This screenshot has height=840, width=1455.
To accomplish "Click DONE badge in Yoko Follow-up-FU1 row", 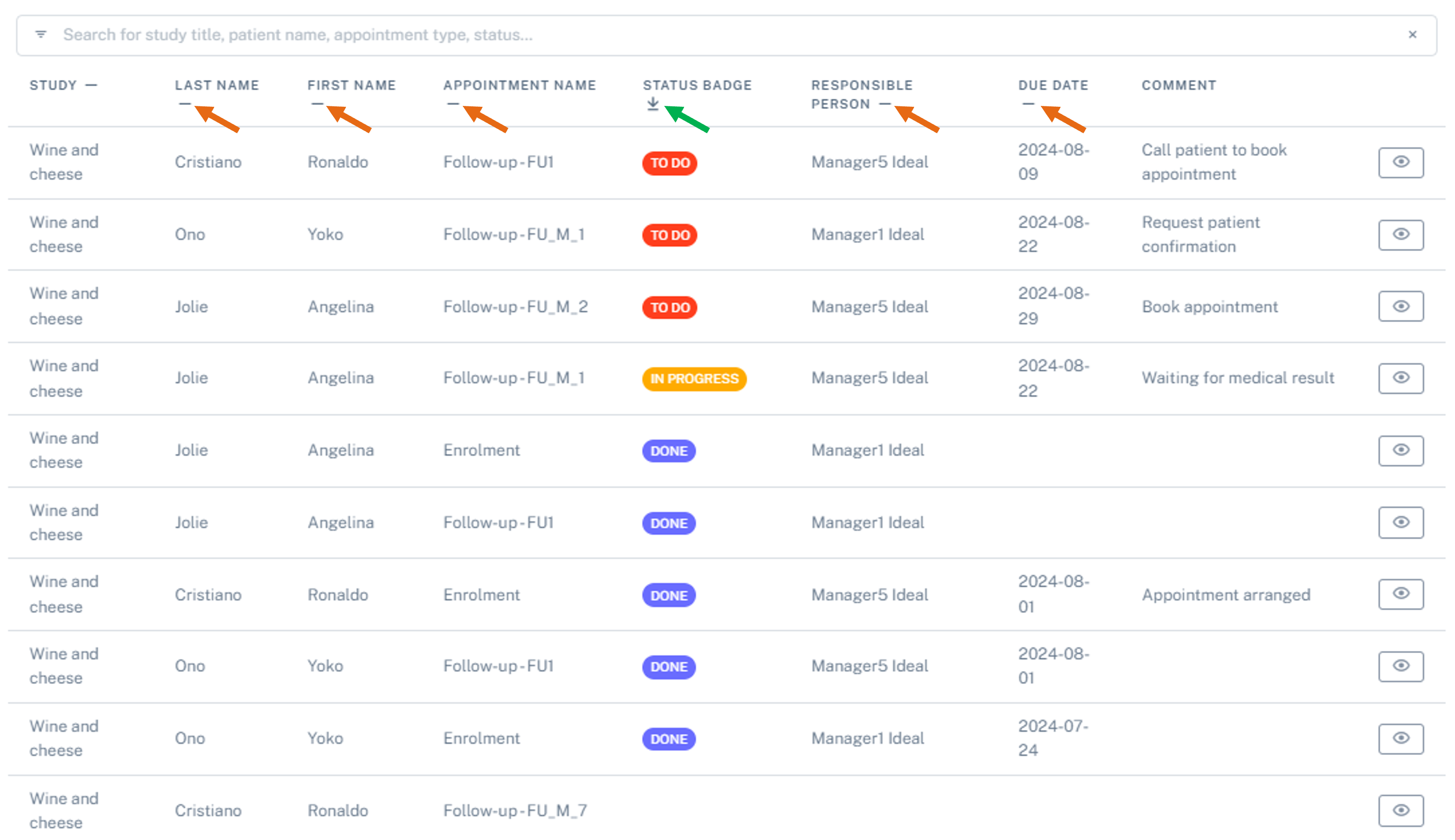I will pyautogui.click(x=669, y=667).
